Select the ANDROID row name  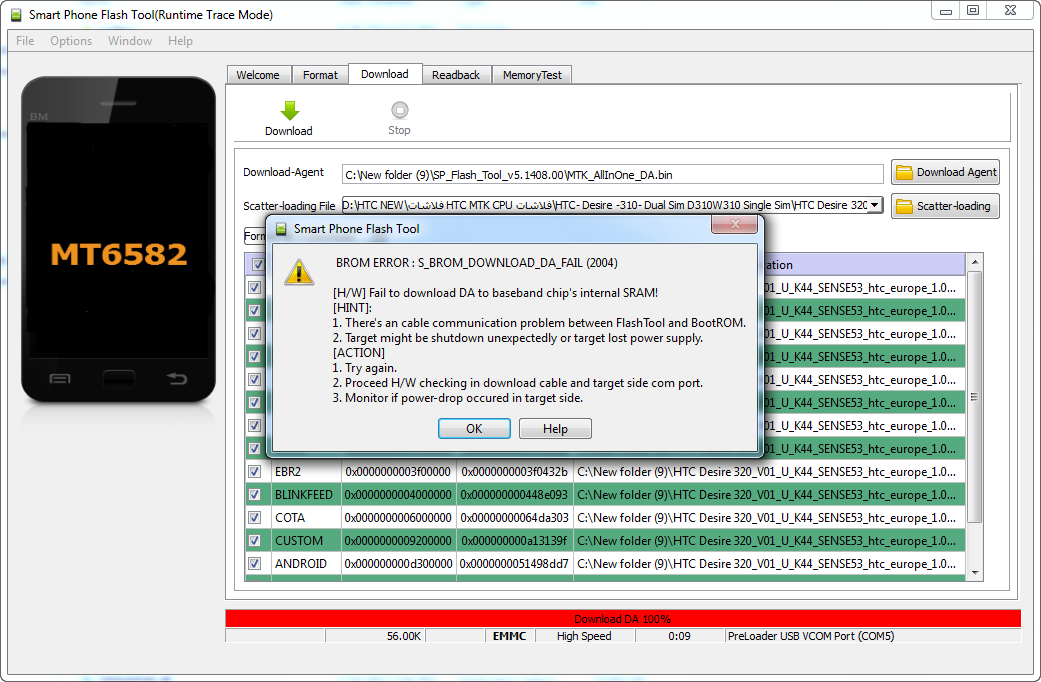(301, 563)
